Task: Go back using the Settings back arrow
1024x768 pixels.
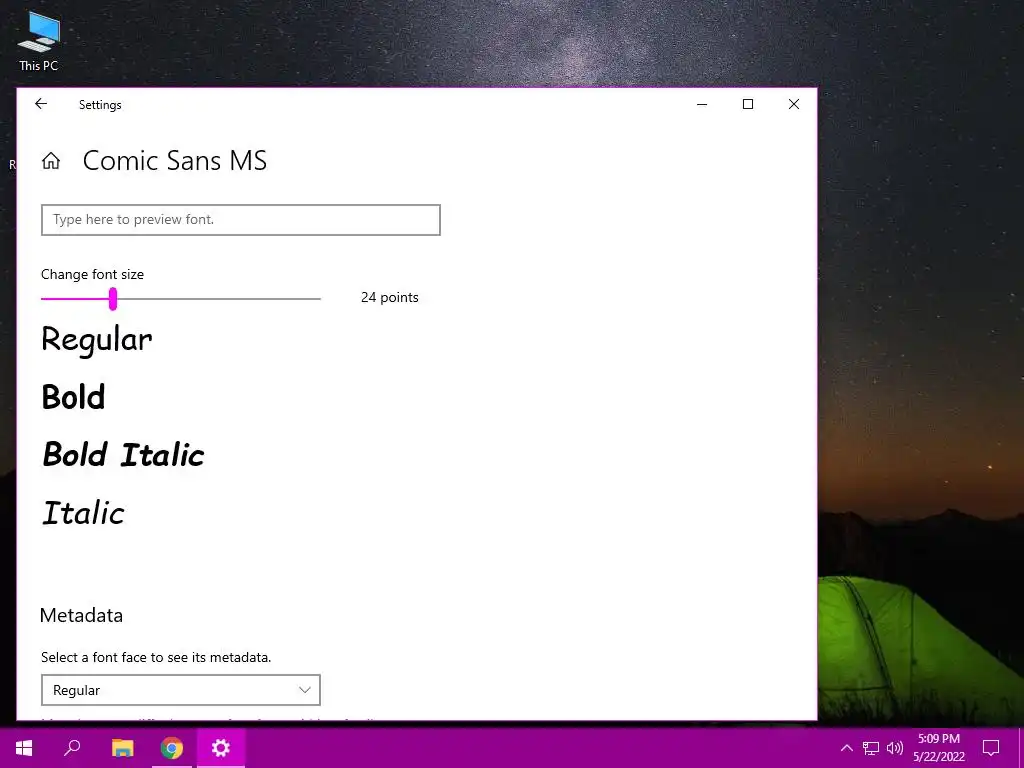Action: point(41,104)
